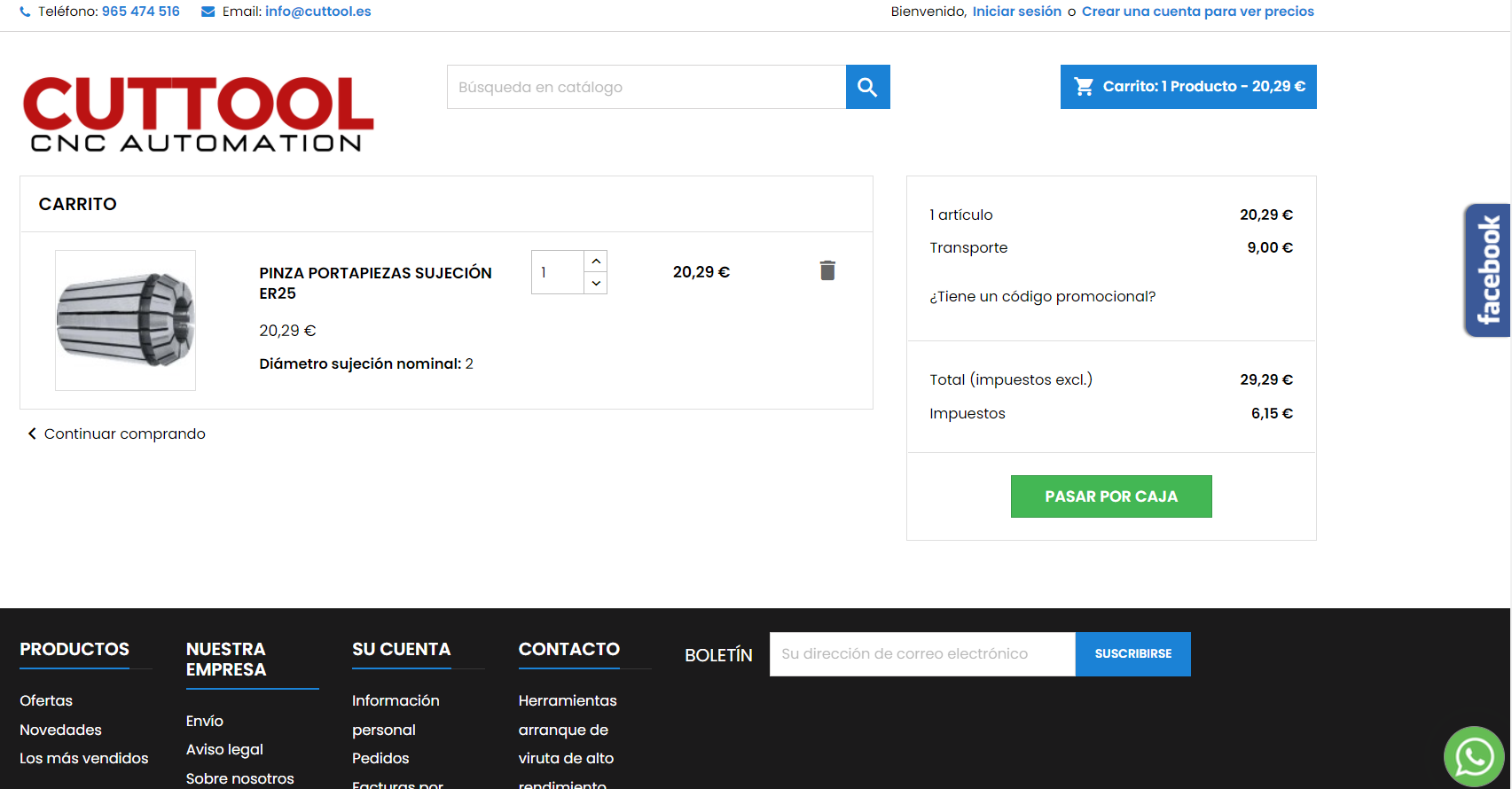Open the Sobre nosotros footer link
Image resolution: width=1512 pixels, height=789 pixels.
point(240,778)
